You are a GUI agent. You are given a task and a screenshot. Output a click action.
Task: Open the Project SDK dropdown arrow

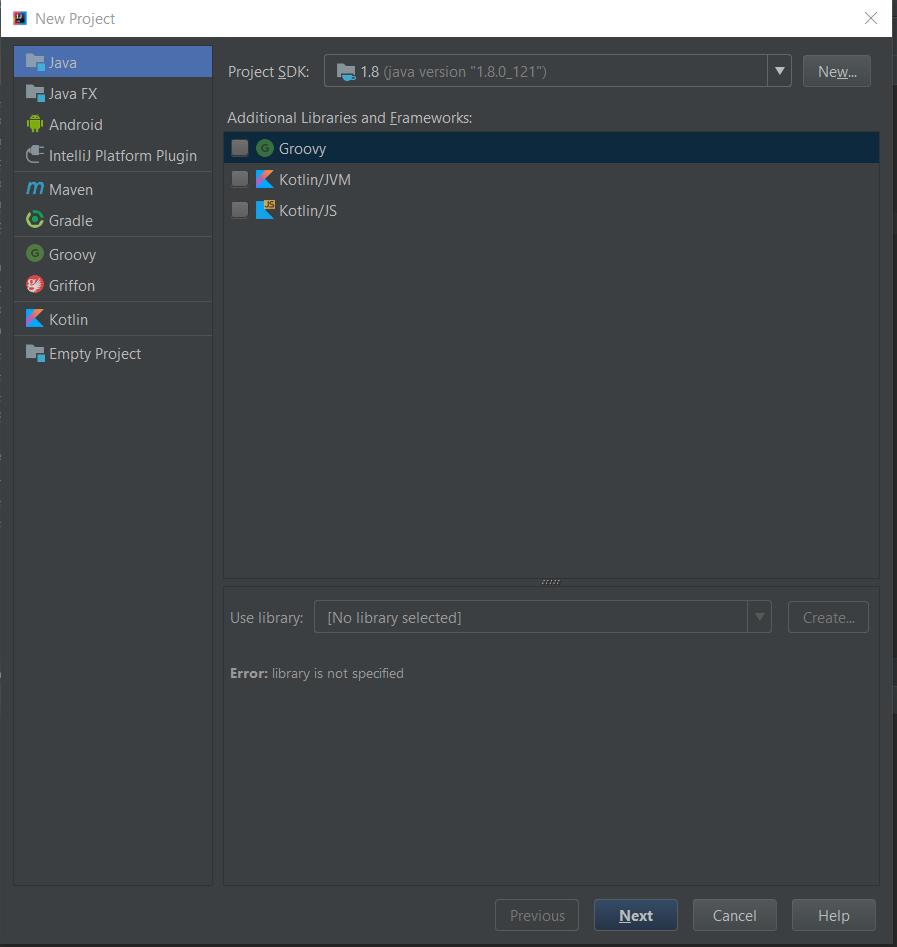(x=779, y=71)
